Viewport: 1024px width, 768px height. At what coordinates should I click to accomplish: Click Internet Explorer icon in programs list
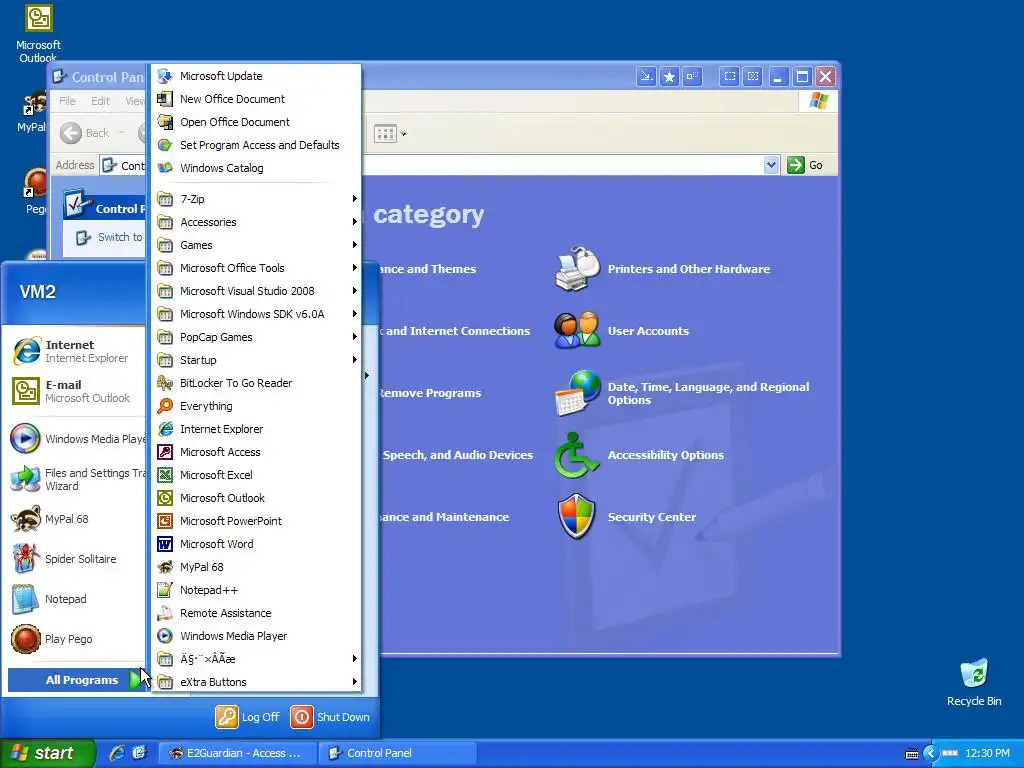coord(165,429)
